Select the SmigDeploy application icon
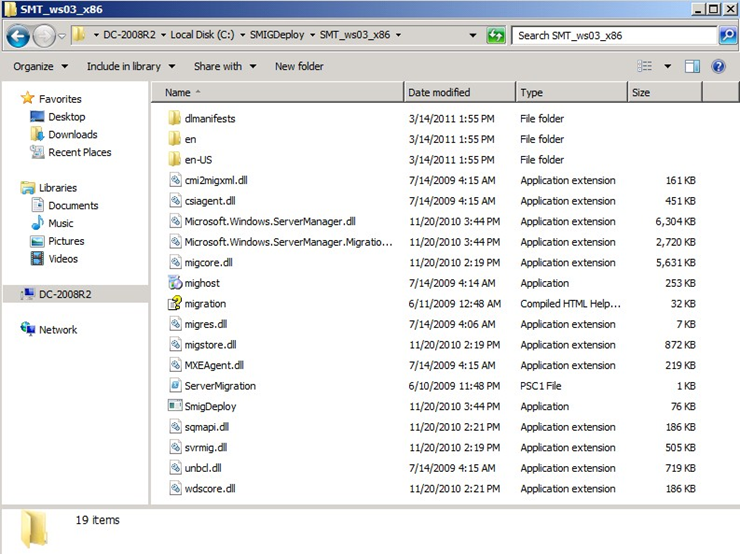Image resolution: width=740 pixels, height=554 pixels. coord(175,406)
